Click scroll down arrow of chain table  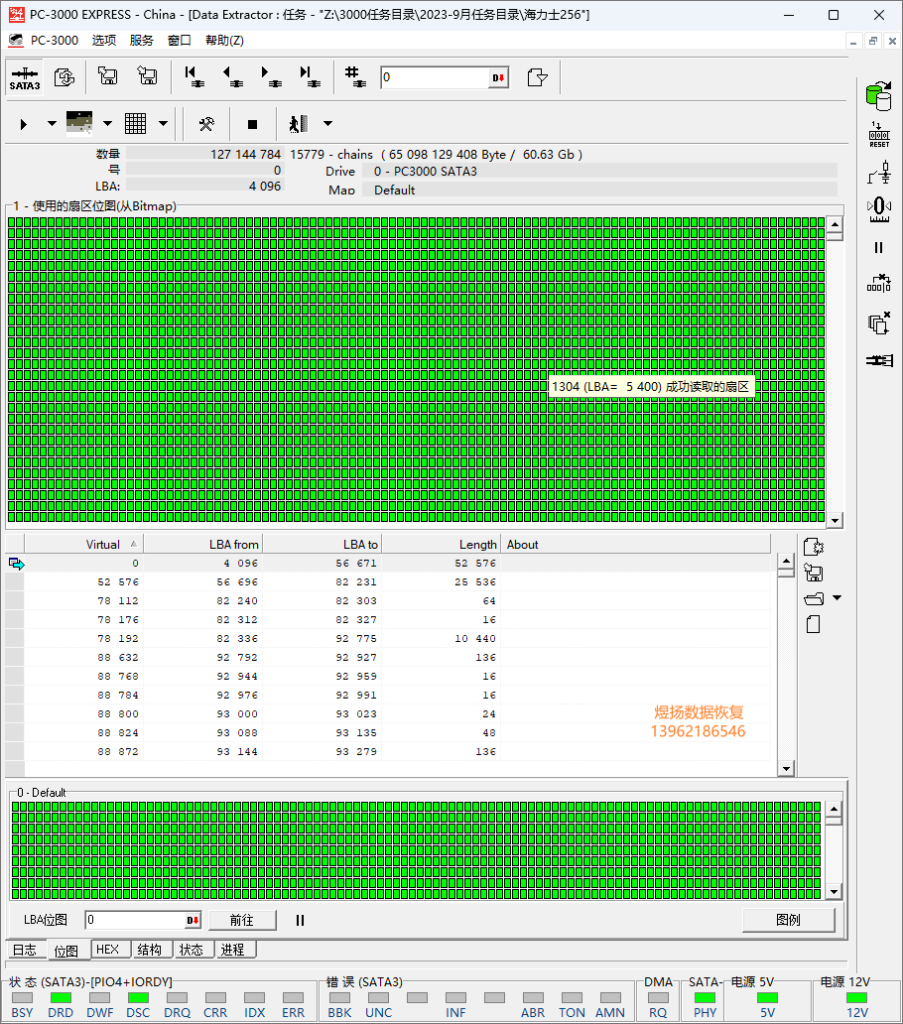(786, 769)
